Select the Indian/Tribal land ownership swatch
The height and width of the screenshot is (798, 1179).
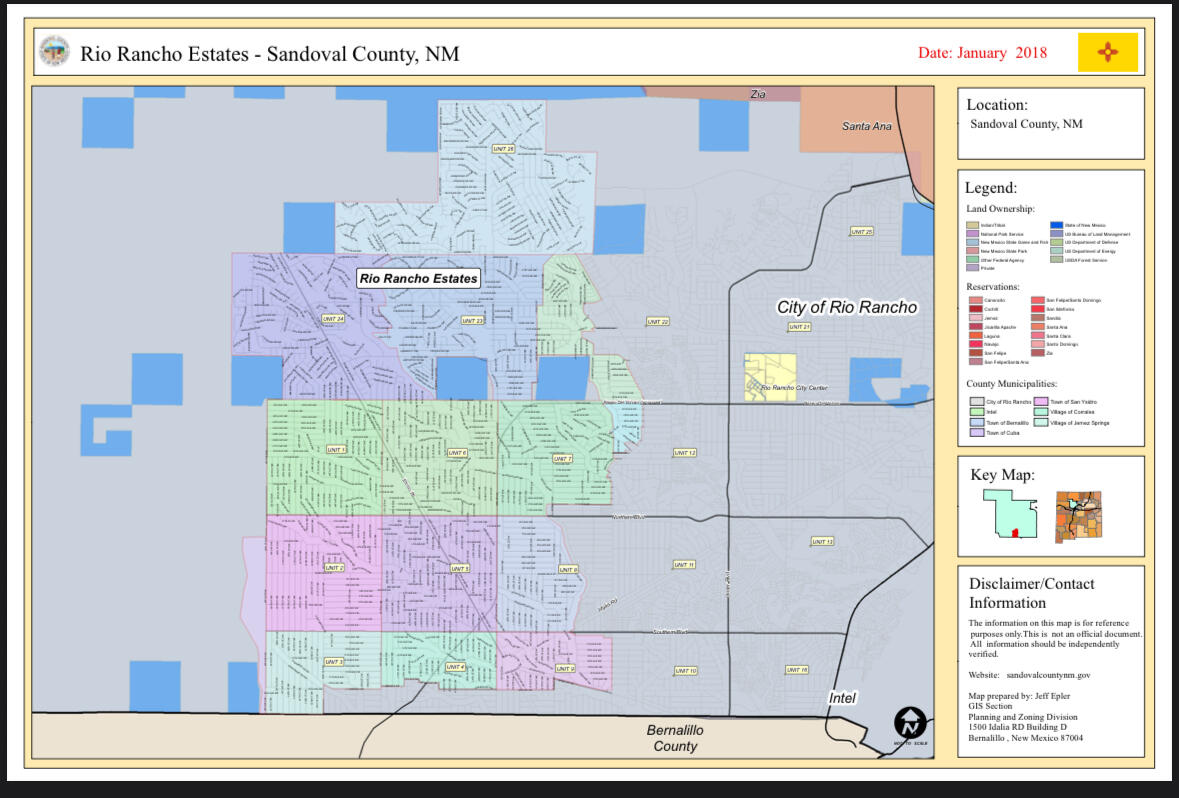(x=973, y=225)
